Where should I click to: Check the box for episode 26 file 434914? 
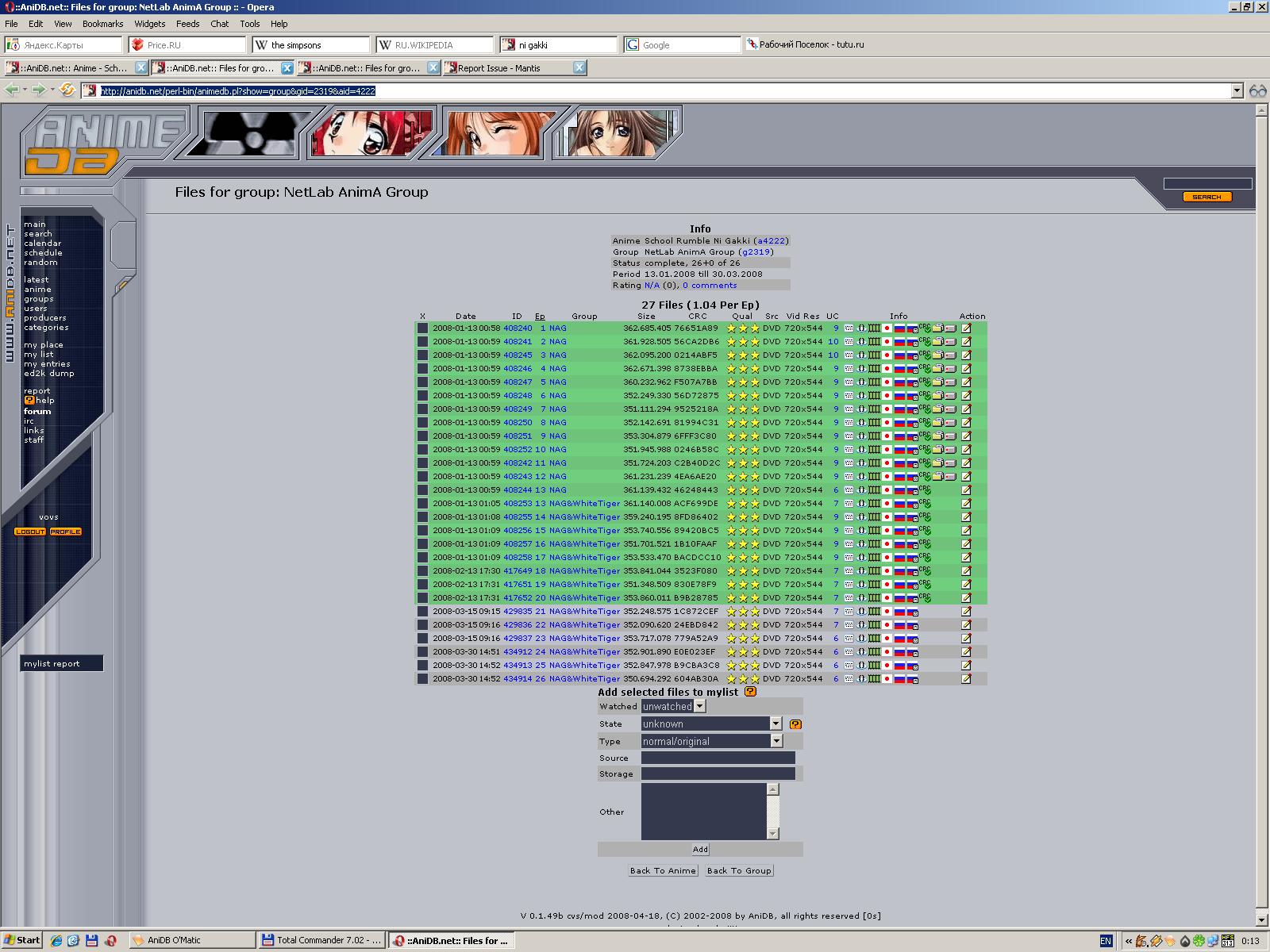click(423, 678)
